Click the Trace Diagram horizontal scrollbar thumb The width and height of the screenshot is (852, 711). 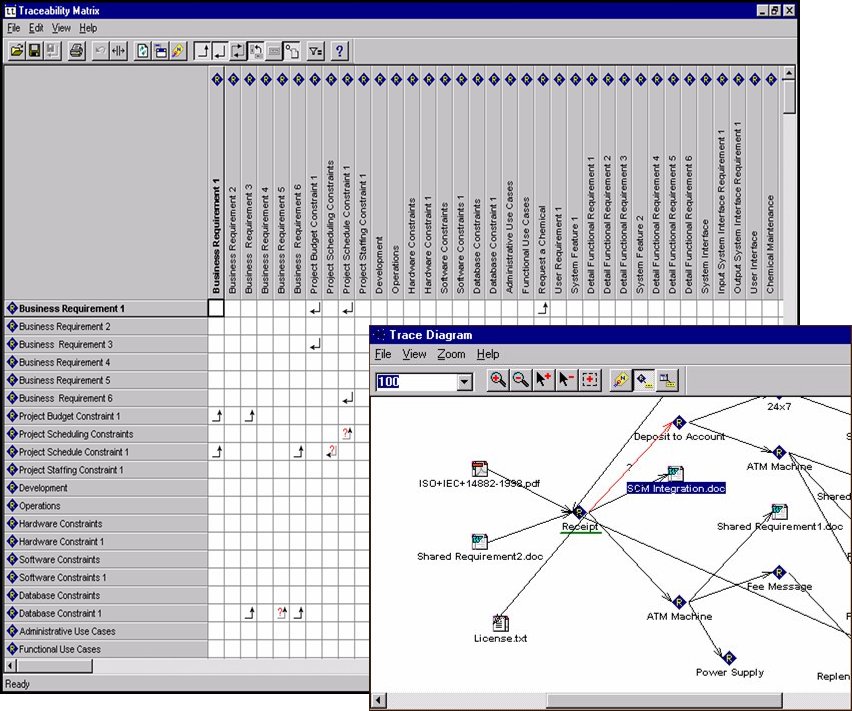pos(664,700)
